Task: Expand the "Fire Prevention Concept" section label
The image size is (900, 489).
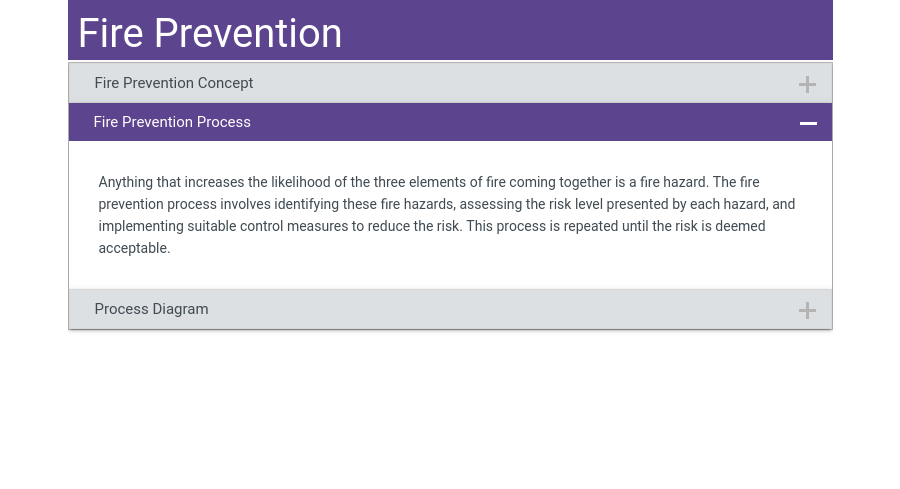Action: pyautogui.click(x=174, y=83)
